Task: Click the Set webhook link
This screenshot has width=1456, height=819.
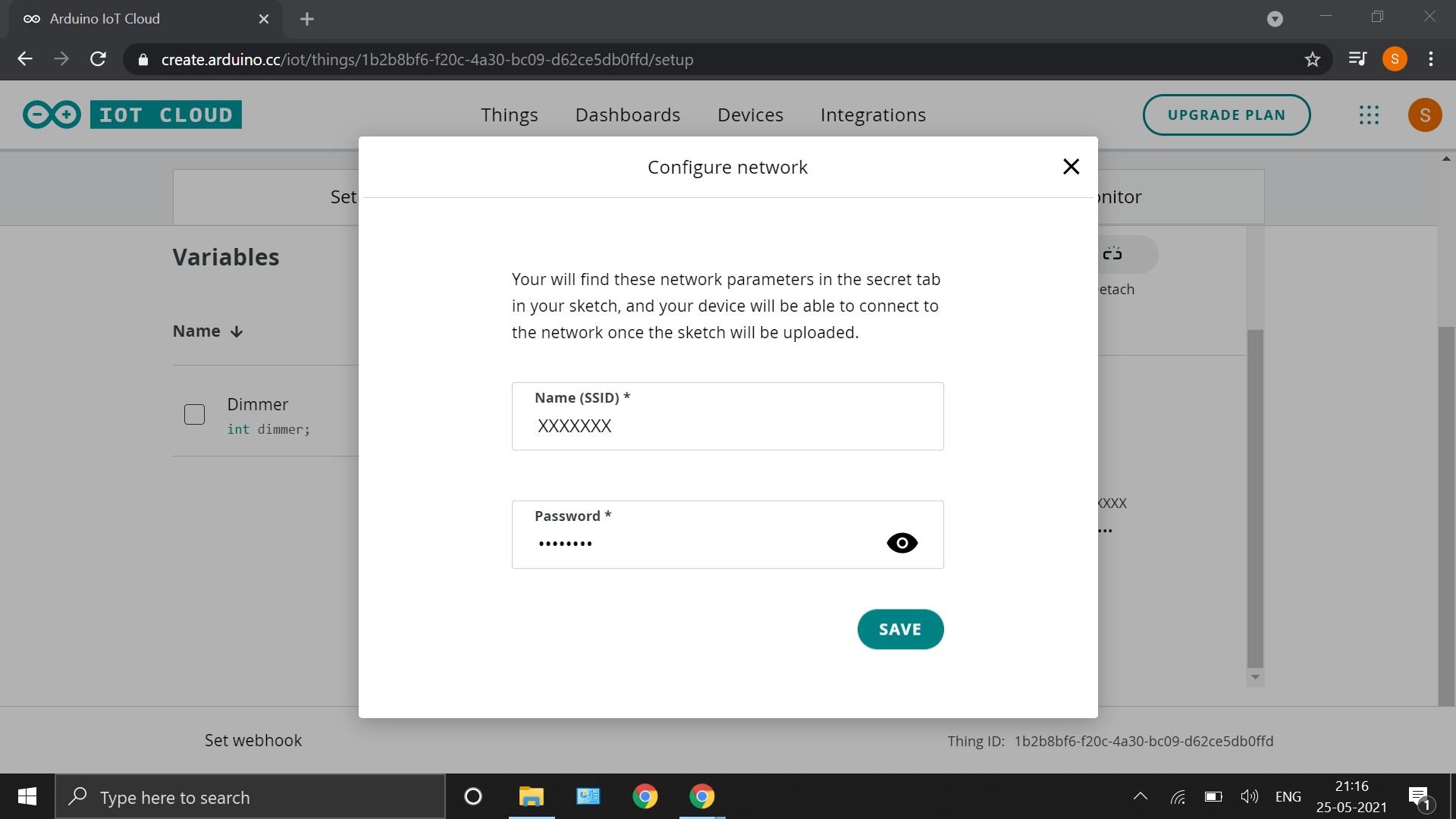Action: (253, 741)
